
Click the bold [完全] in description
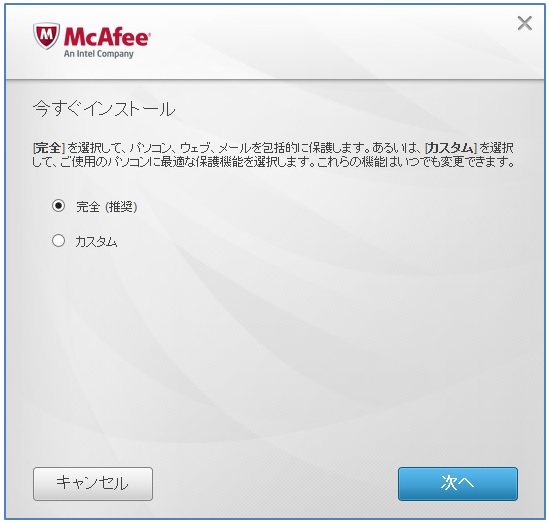pos(48,148)
